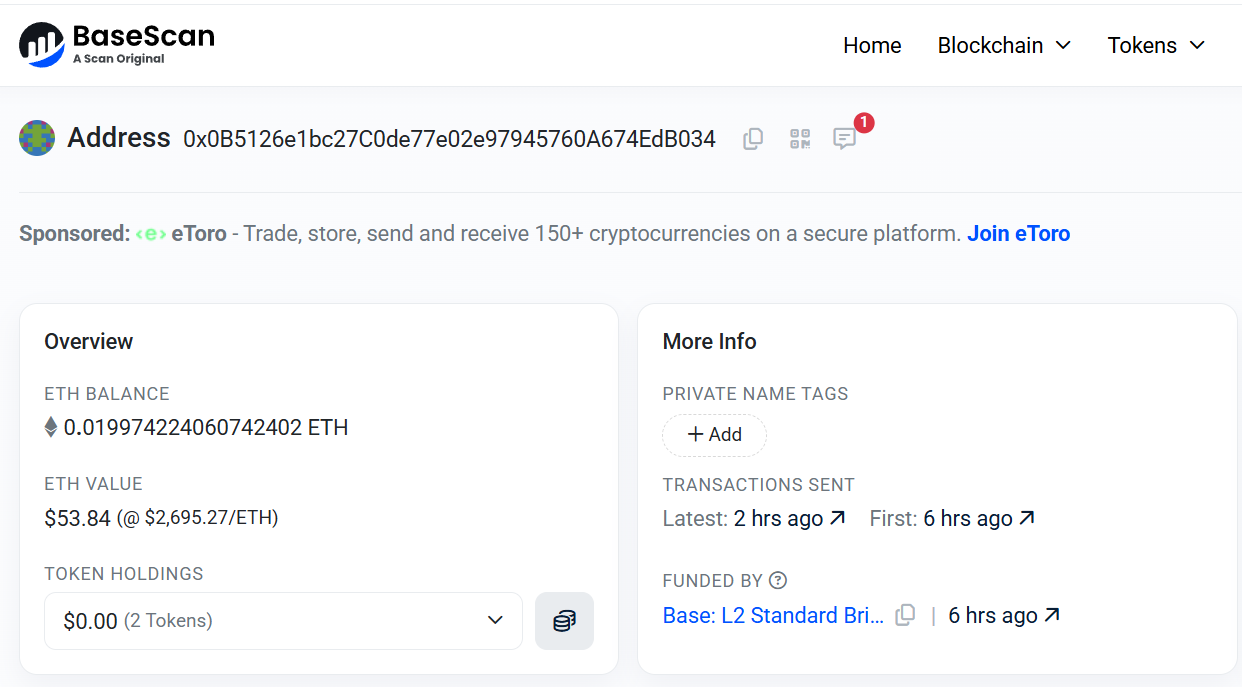Open the funding transaction arrow at 6 hrs ago in Funded By

(x=1051, y=615)
